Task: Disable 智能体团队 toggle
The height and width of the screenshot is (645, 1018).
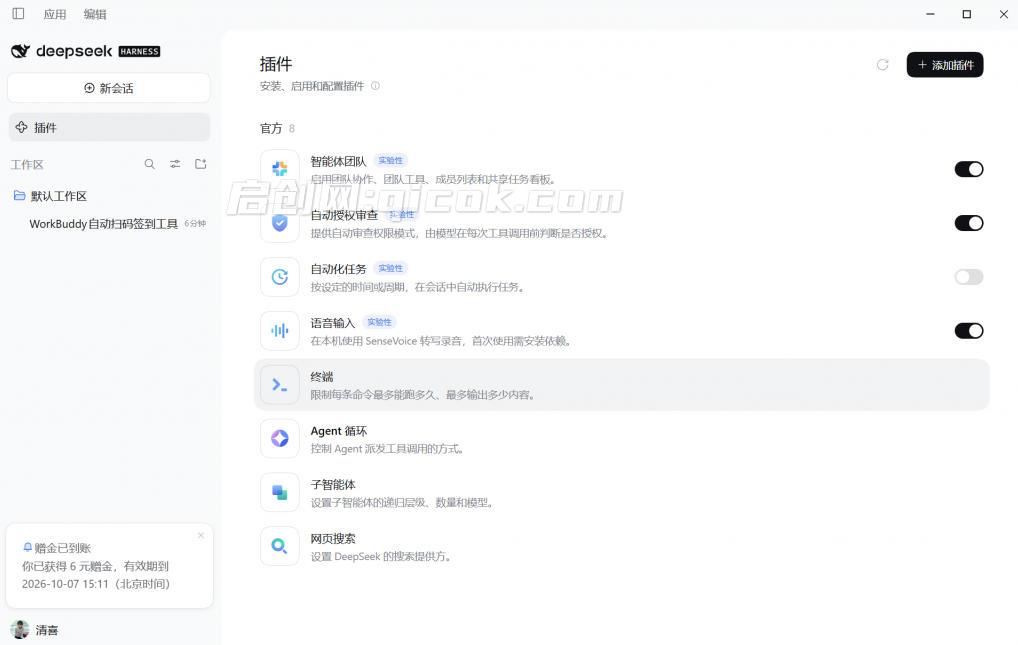Action: (969, 169)
